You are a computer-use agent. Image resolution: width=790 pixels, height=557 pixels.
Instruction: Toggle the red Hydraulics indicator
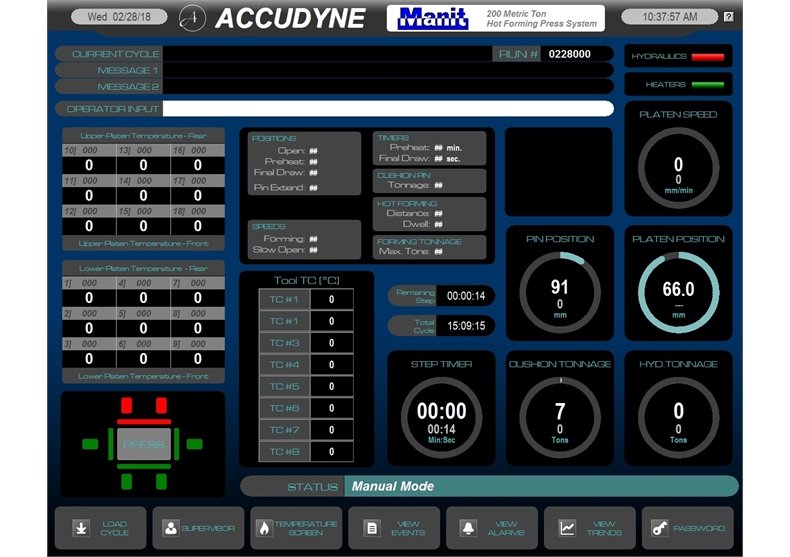(707, 56)
